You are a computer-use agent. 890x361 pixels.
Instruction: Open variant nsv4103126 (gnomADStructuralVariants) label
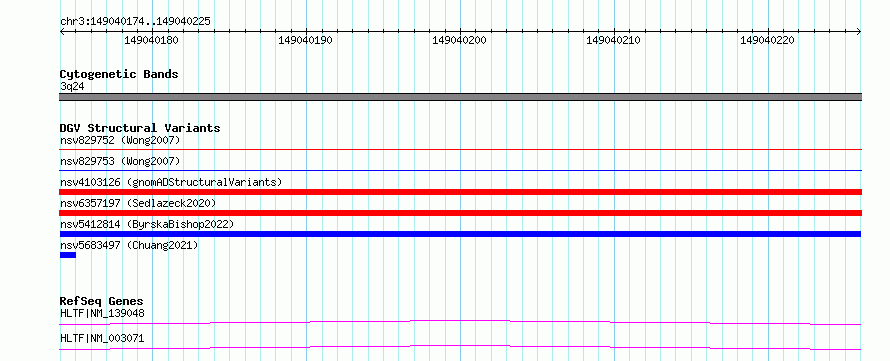(x=171, y=182)
